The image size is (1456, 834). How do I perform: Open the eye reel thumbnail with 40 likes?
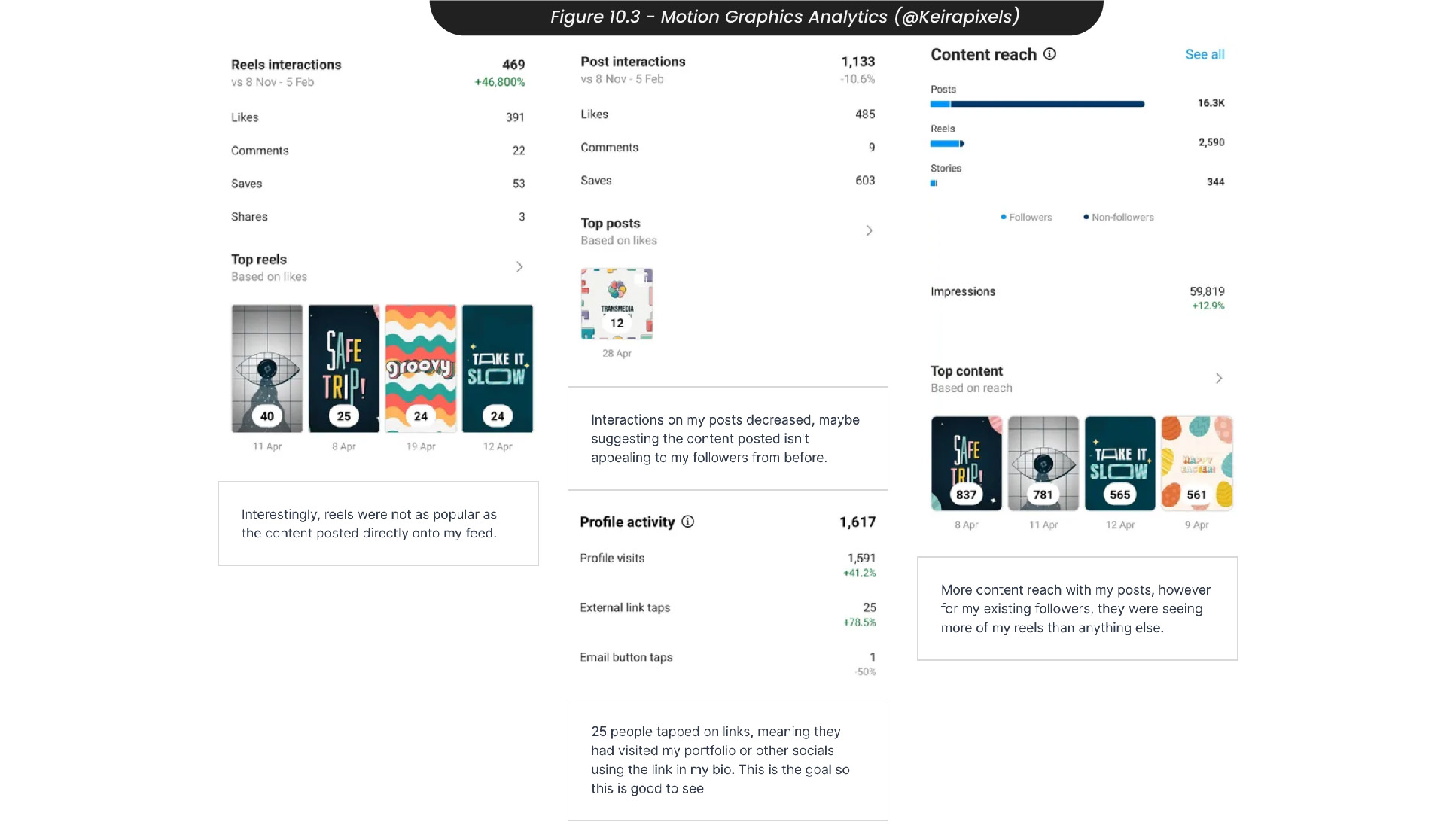pyautogui.click(x=267, y=369)
